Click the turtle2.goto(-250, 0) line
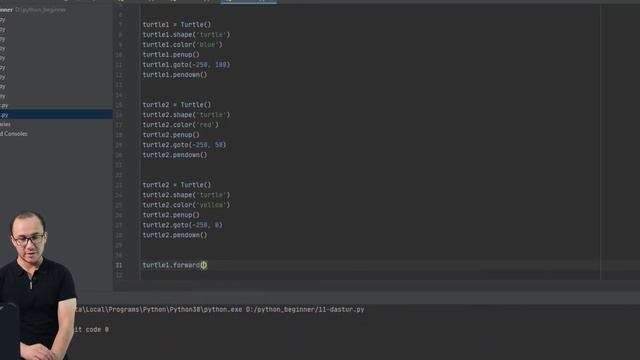Screen dimensions: 640x360 point(182,225)
